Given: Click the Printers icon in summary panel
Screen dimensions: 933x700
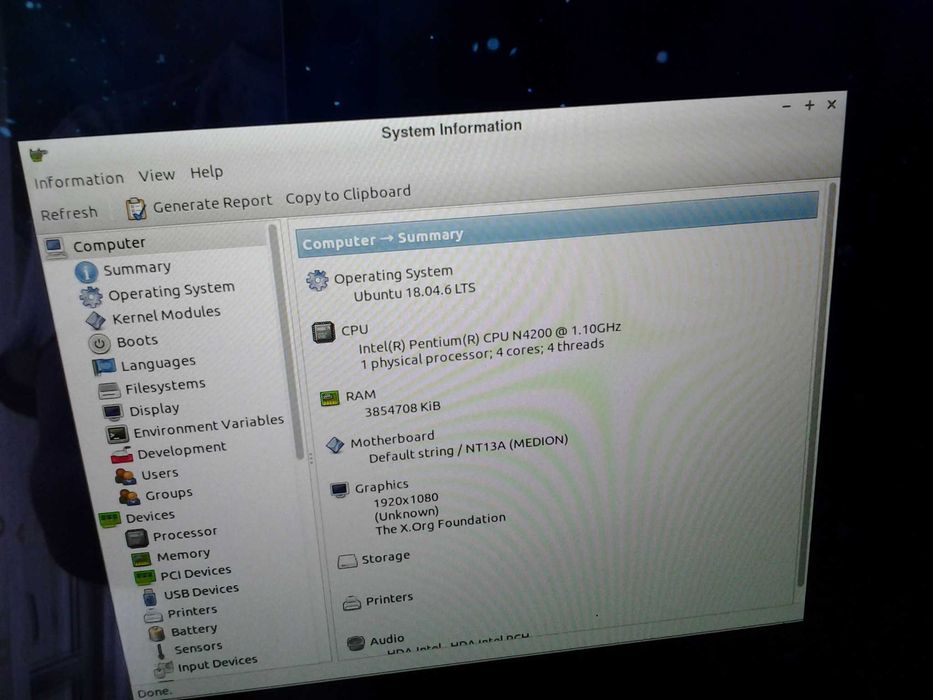Looking at the screenshot, I should click(352, 603).
